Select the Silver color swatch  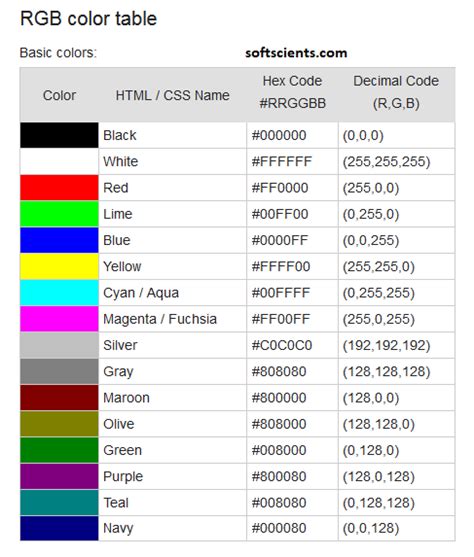[x=59, y=345]
